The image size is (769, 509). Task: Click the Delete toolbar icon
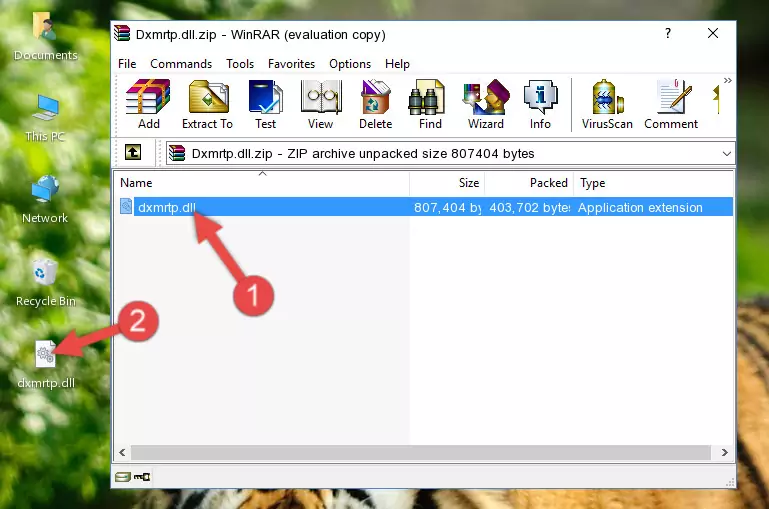(x=376, y=104)
